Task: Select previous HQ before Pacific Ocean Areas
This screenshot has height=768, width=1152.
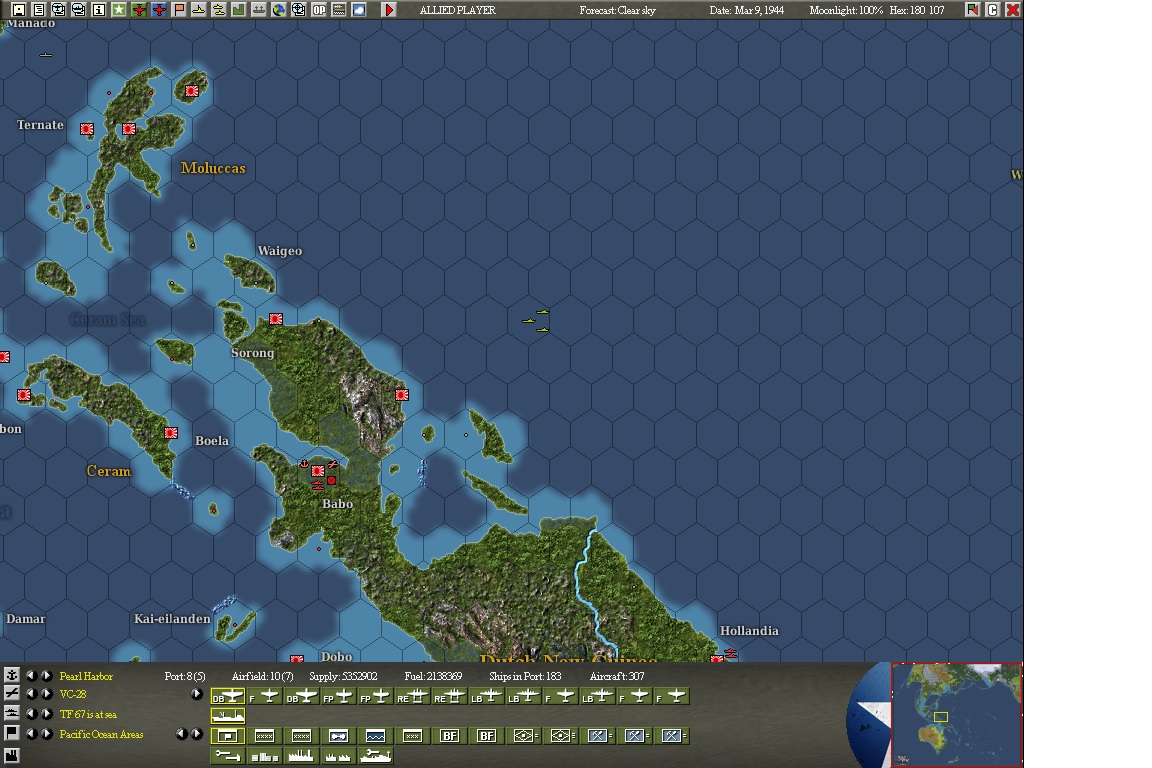Action: [32, 733]
